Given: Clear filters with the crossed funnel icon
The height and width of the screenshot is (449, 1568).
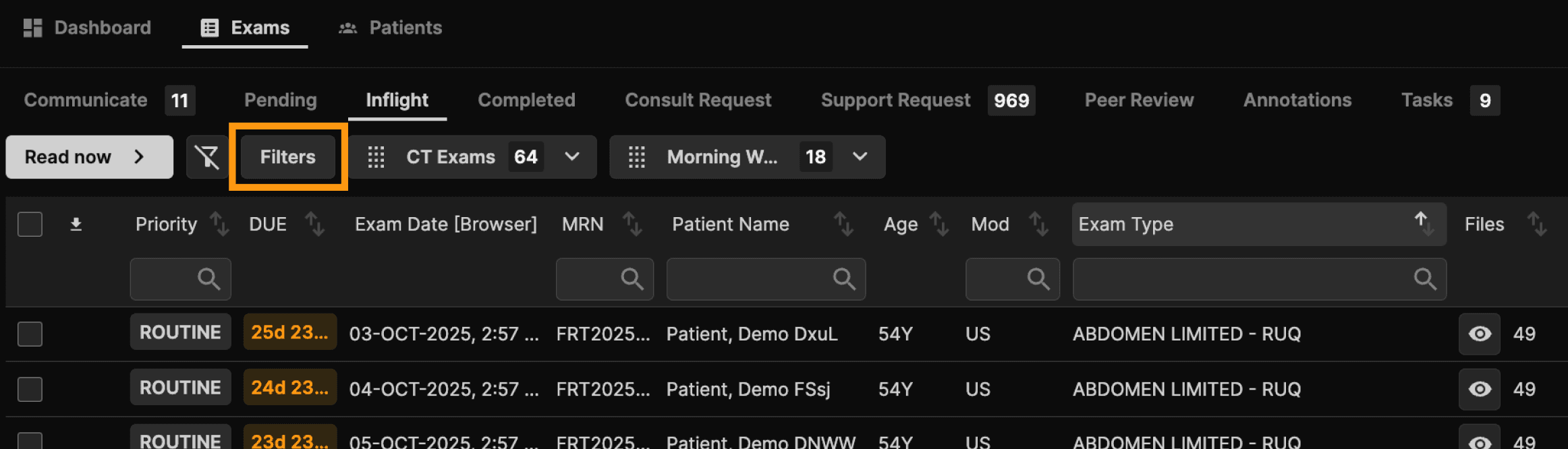Looking at the screenshot, I should [x=207, y=157].
